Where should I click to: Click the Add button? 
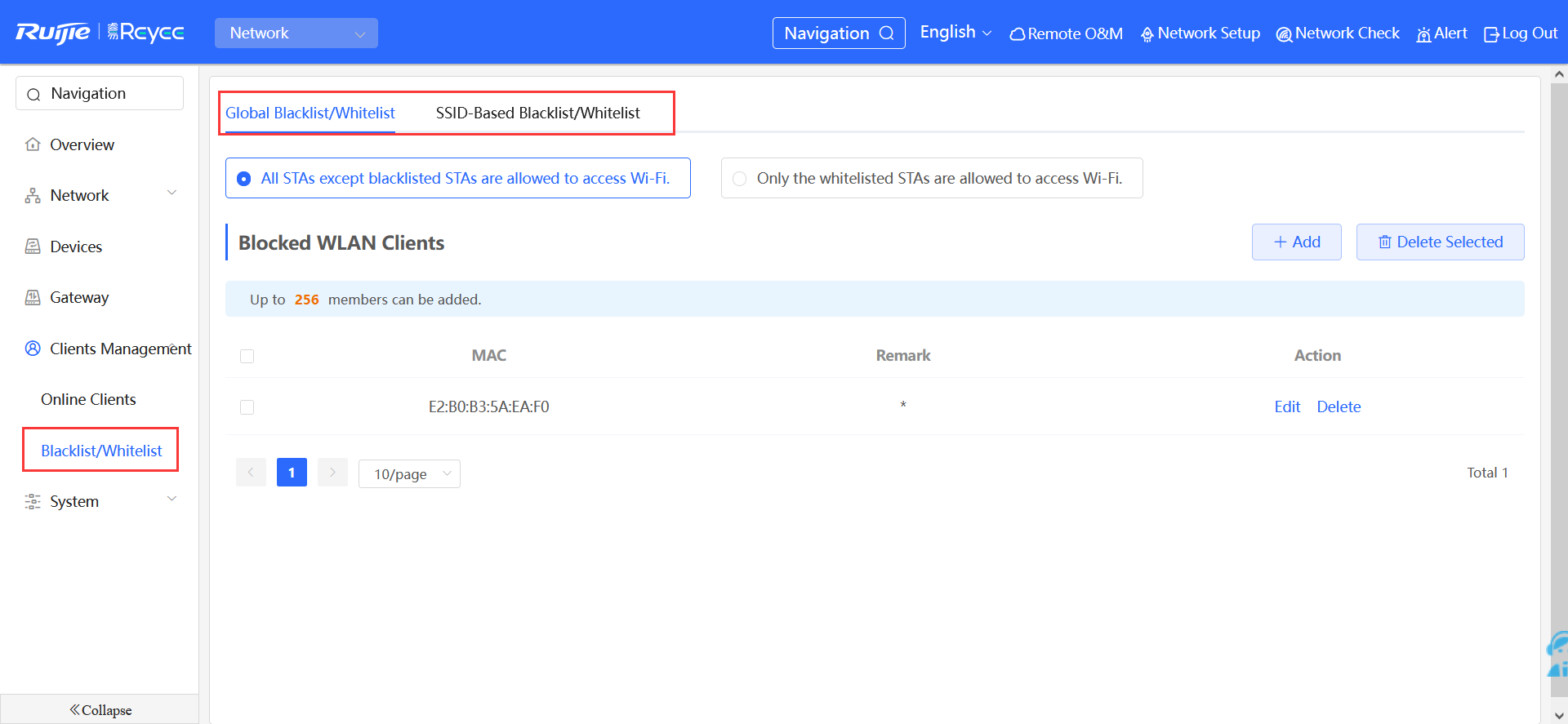tap(1296, 242)
